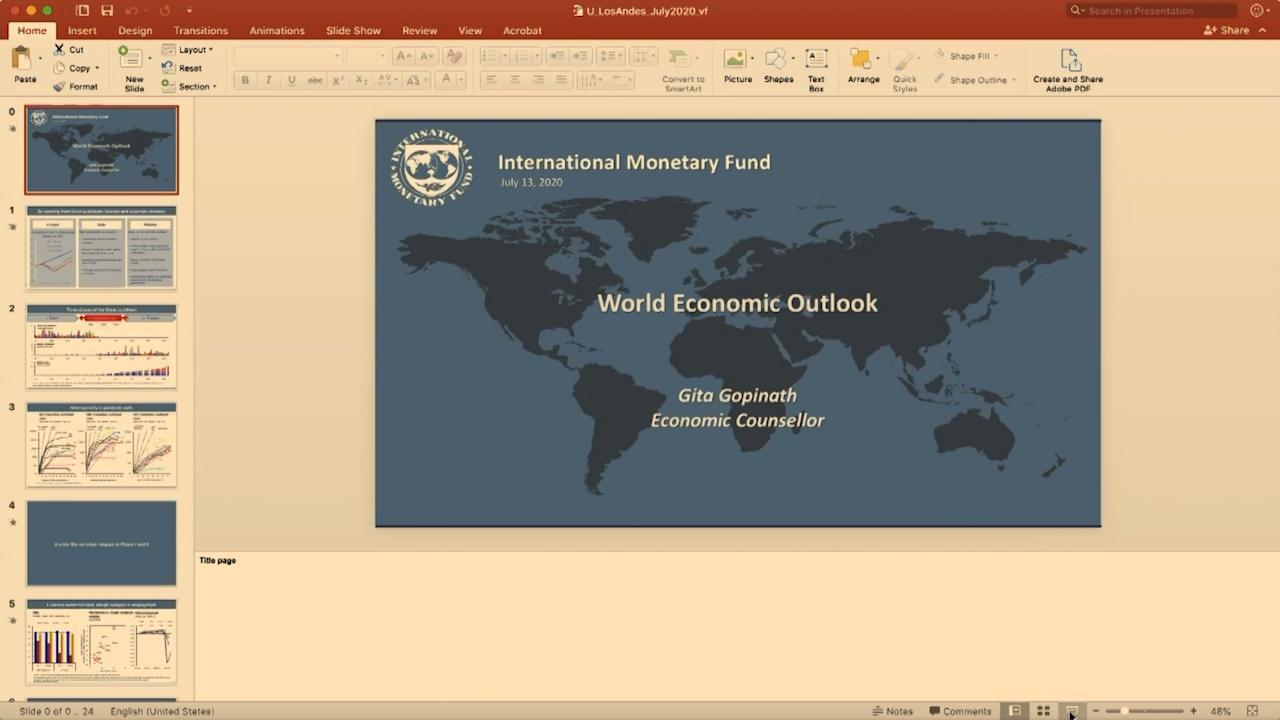The image size is (1280, 720).
Task: Open the Slide Show tab
Action: point(353,31)
